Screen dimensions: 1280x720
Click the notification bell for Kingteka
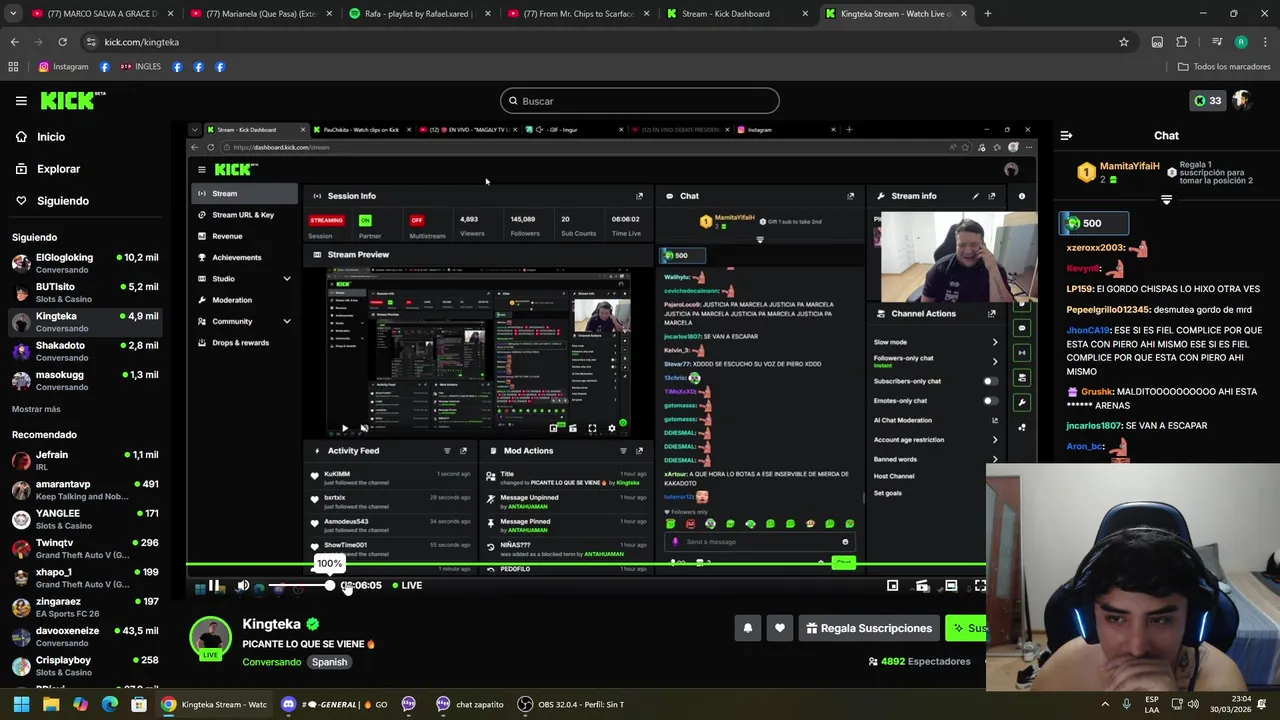coord(747,628)
